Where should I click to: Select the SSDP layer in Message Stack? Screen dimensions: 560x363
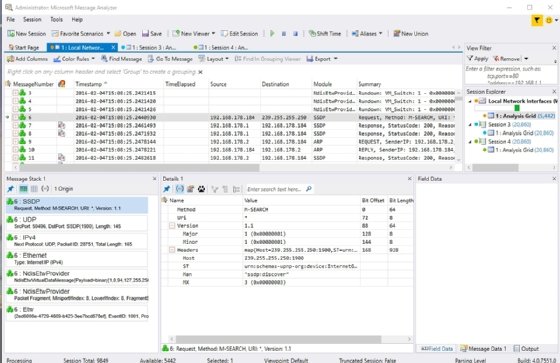click(77, 205)
